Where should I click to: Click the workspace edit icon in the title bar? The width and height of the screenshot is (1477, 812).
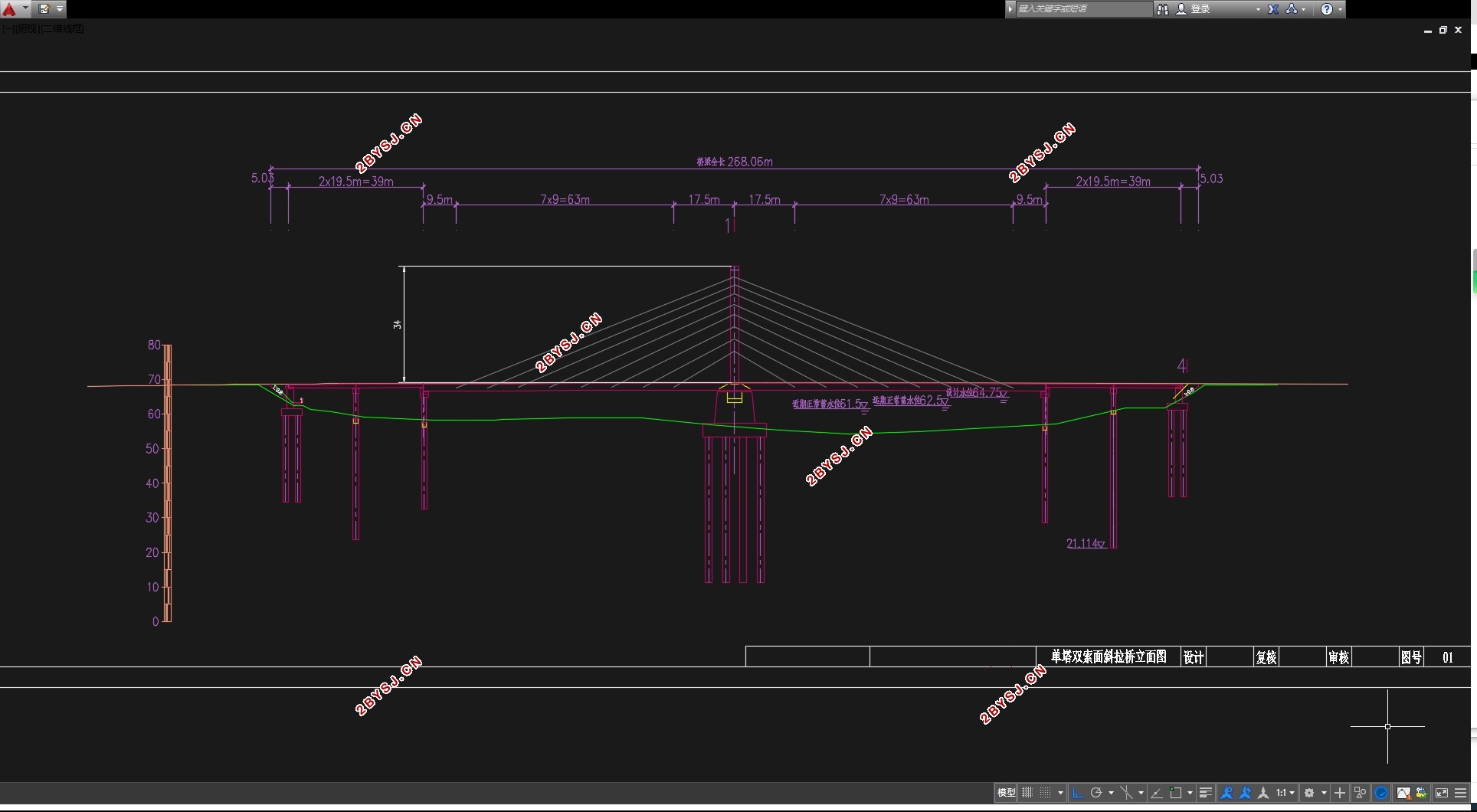click(x=44, y=9)
